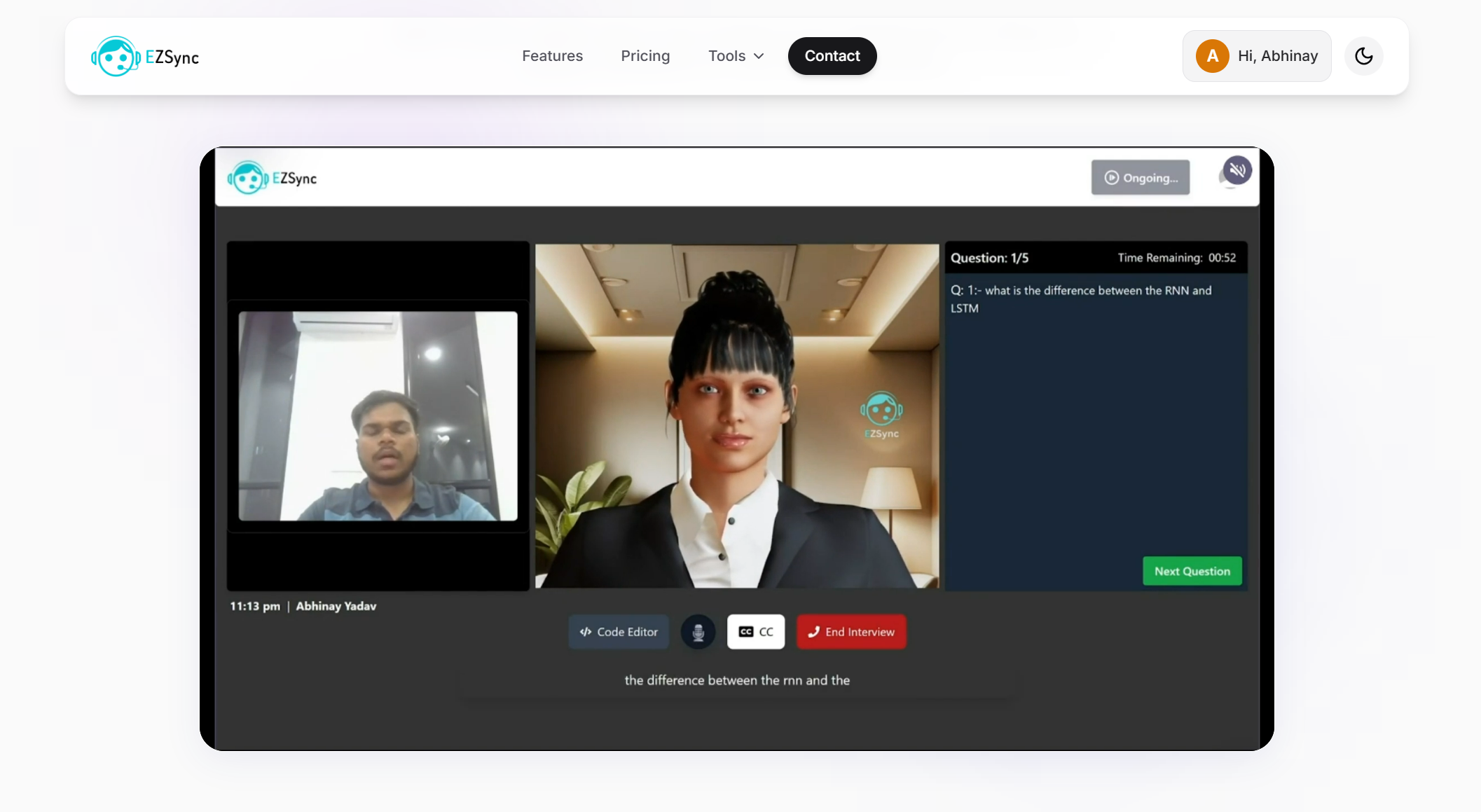Select the candidate's webcam thumbnail
This screenshot has width=1481, height=812.
378,415
